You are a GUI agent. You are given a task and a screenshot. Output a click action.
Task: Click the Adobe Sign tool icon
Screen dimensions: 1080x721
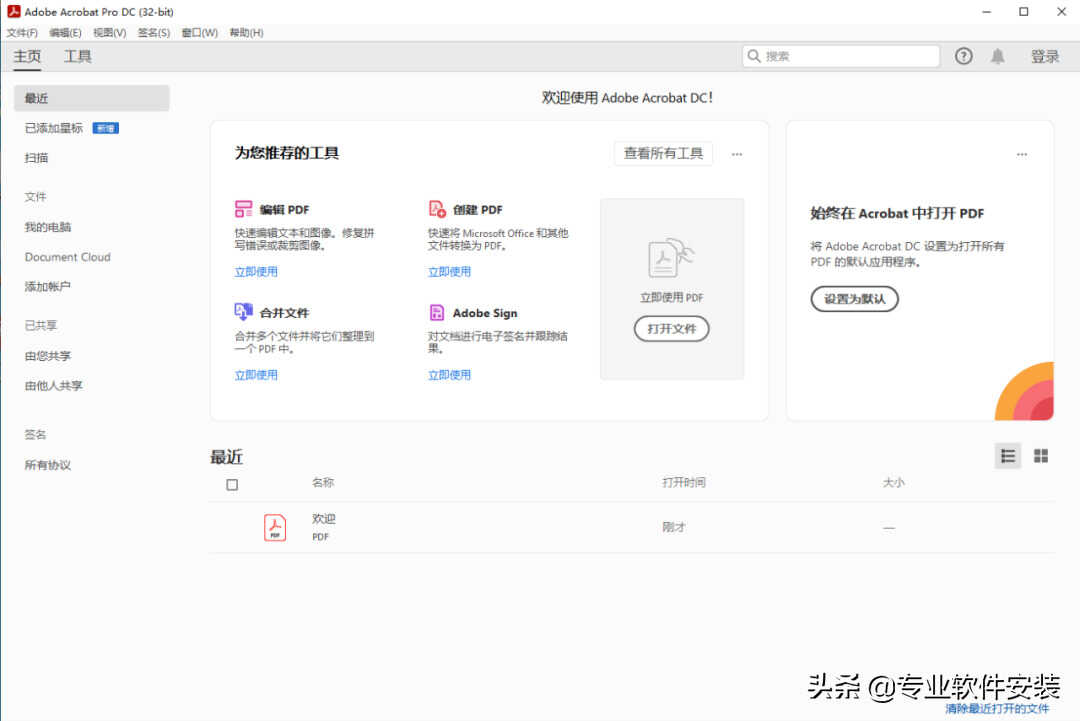(x=437, y=312)
